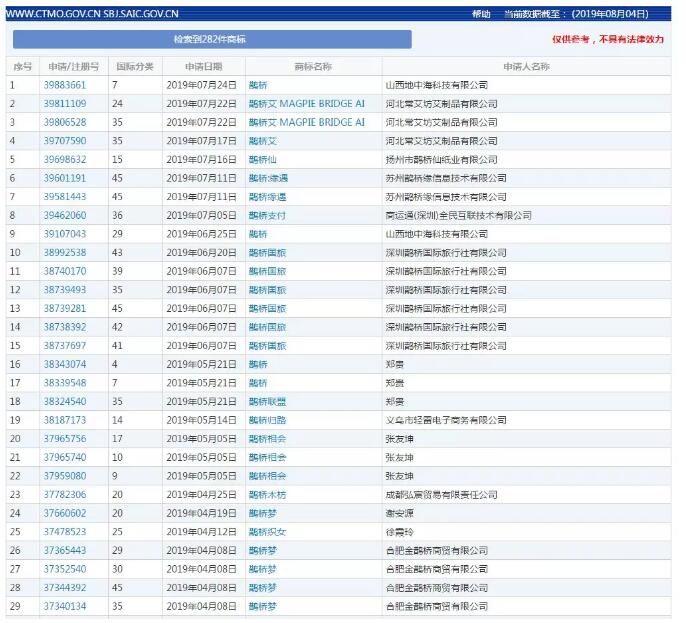Open registration number 38739281

pos(65,308)
